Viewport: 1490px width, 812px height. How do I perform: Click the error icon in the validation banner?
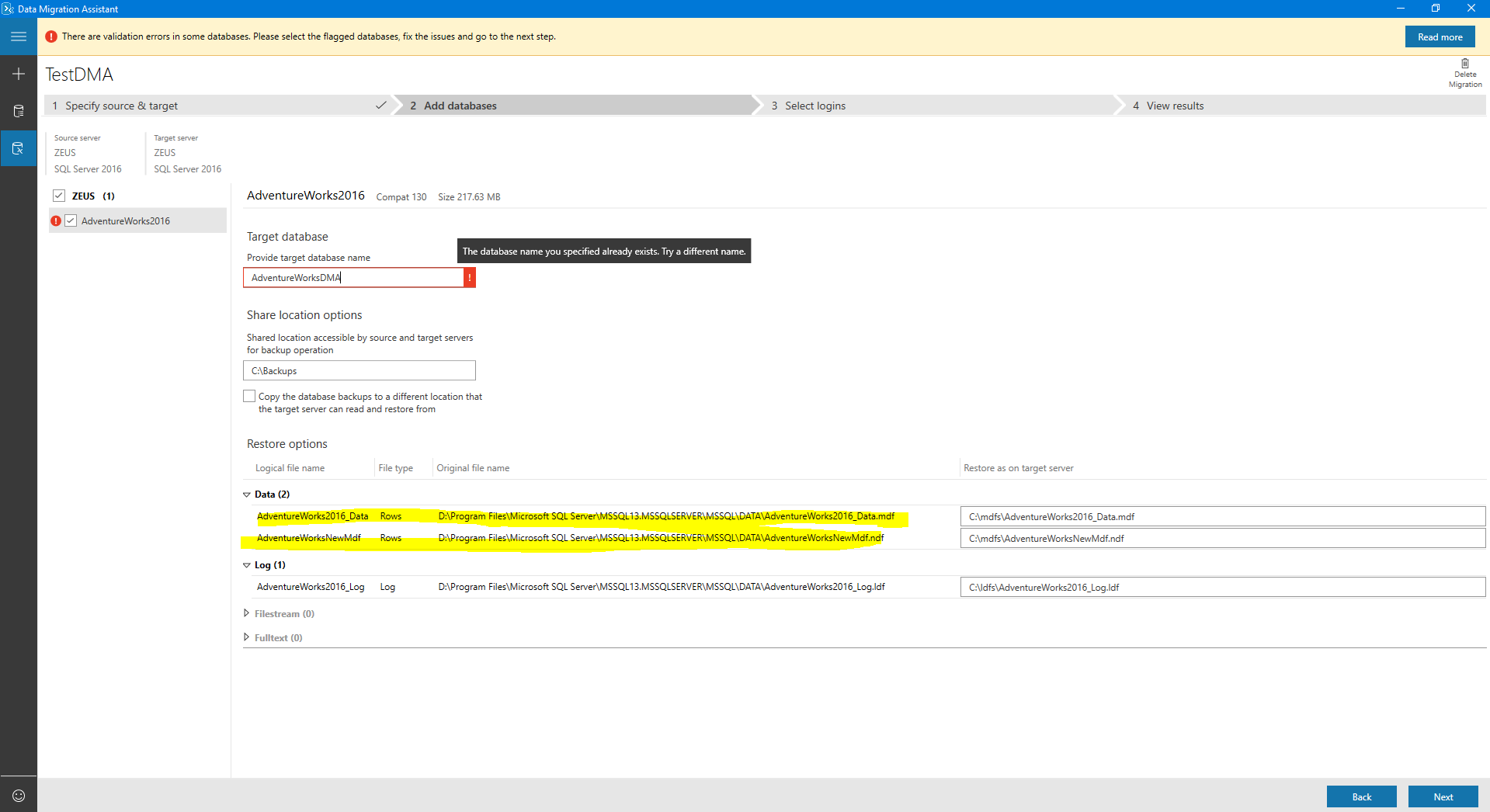click(x=51, y=36)
